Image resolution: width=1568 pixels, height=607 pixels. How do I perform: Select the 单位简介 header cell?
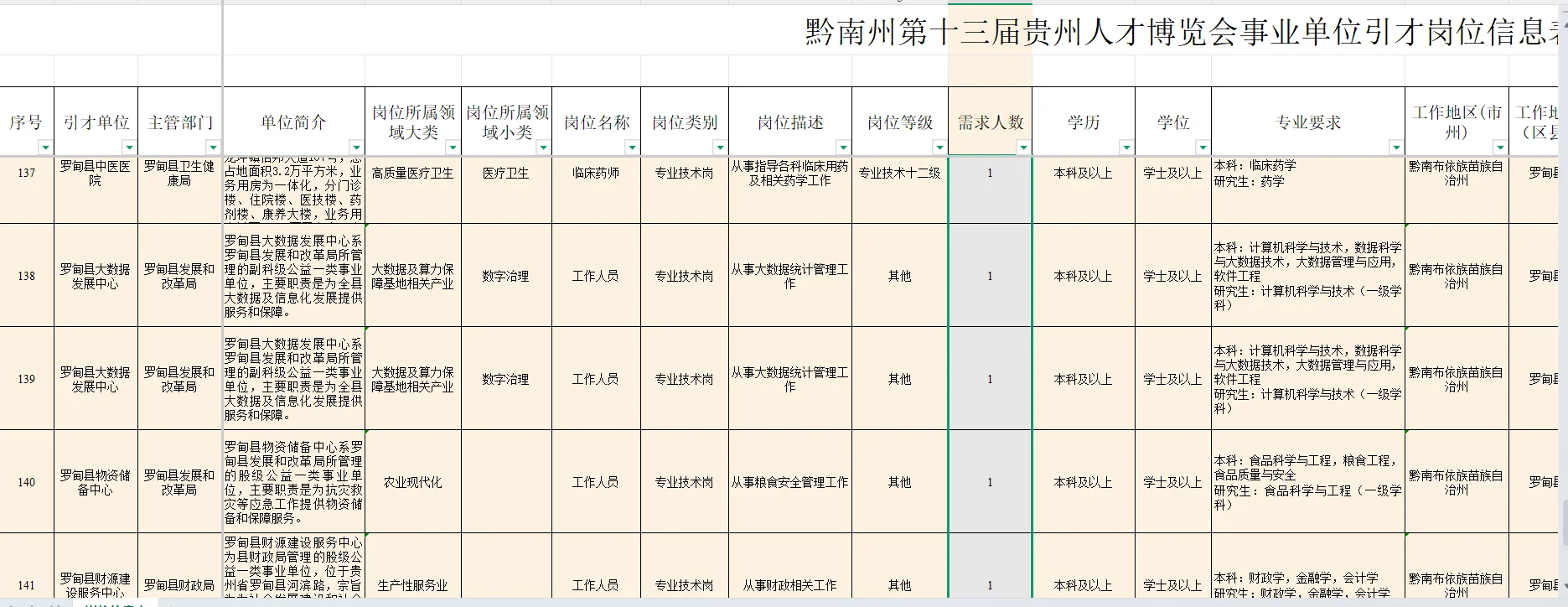pyautogui.click(x=293, y=122)
